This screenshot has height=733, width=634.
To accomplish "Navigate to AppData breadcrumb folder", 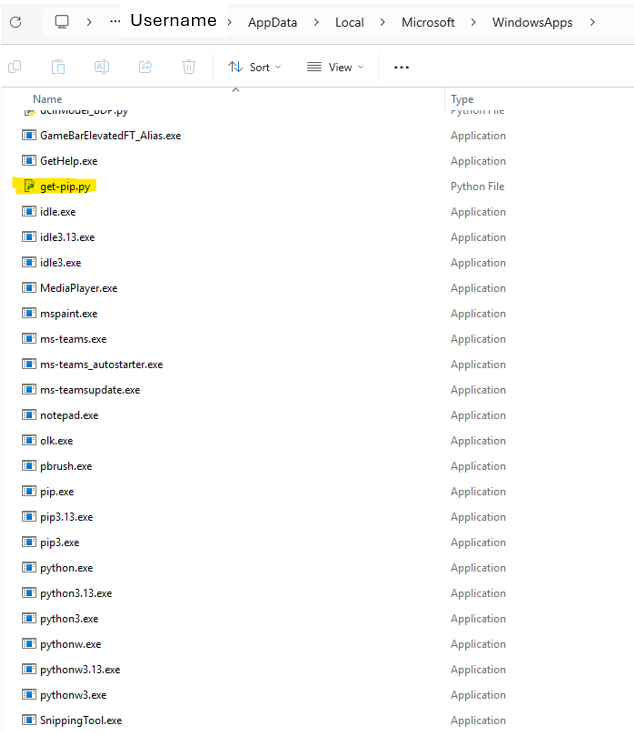I will point(272,22).
